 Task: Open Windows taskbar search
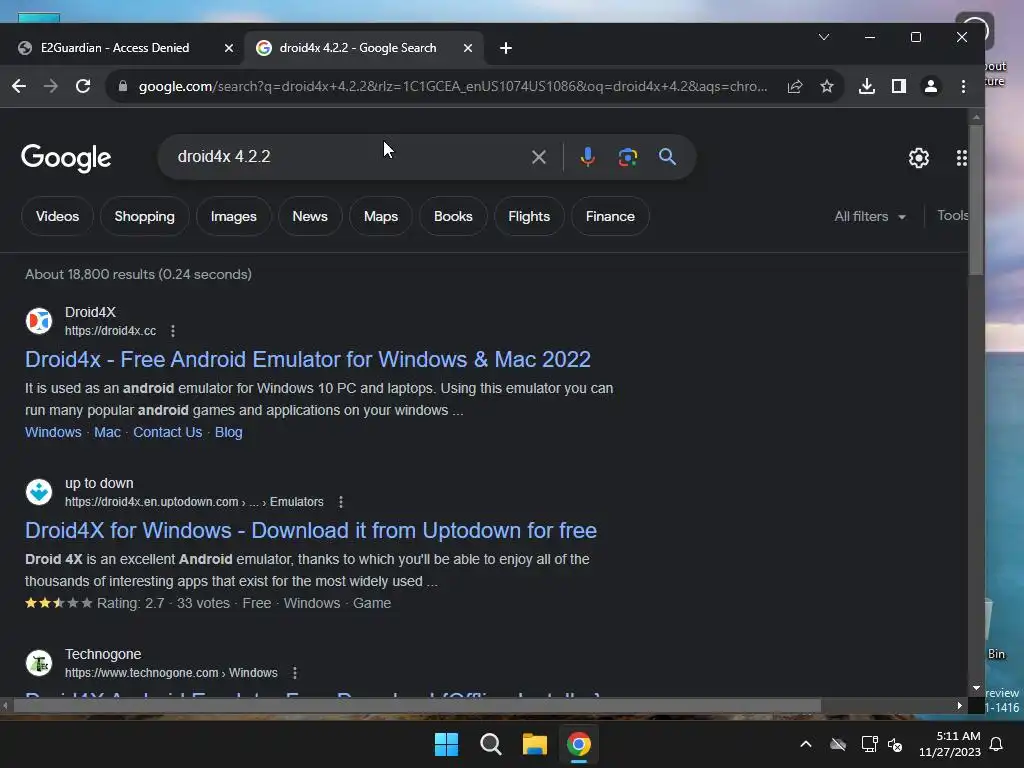490,744
